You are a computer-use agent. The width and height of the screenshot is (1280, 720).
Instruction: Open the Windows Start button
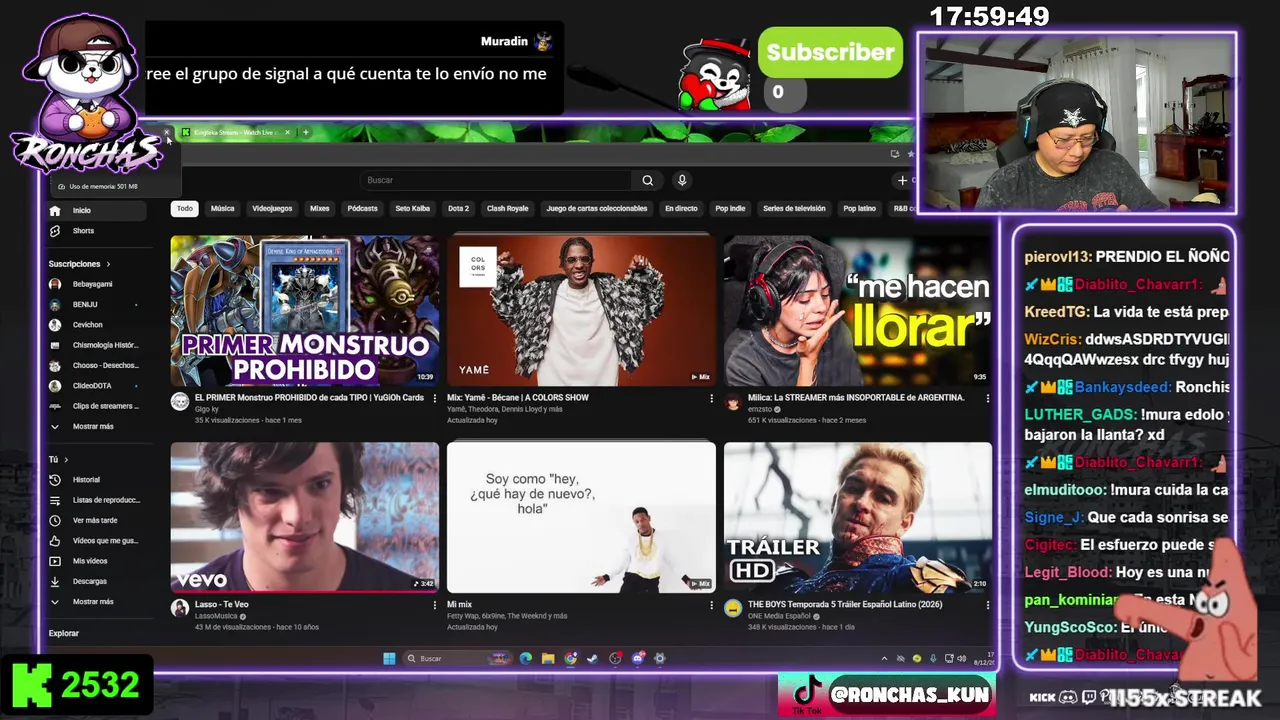coord(389,658)
